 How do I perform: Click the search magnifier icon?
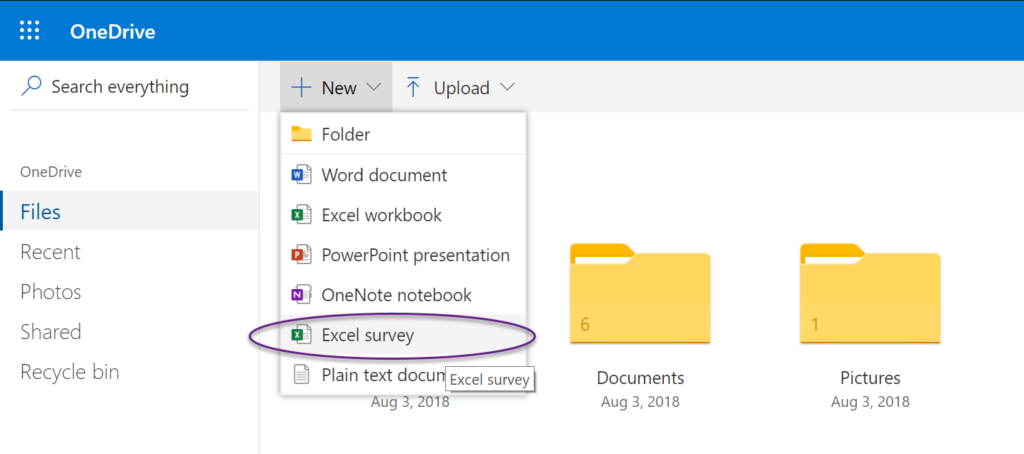pyautogui.click(x=32, y=87)
